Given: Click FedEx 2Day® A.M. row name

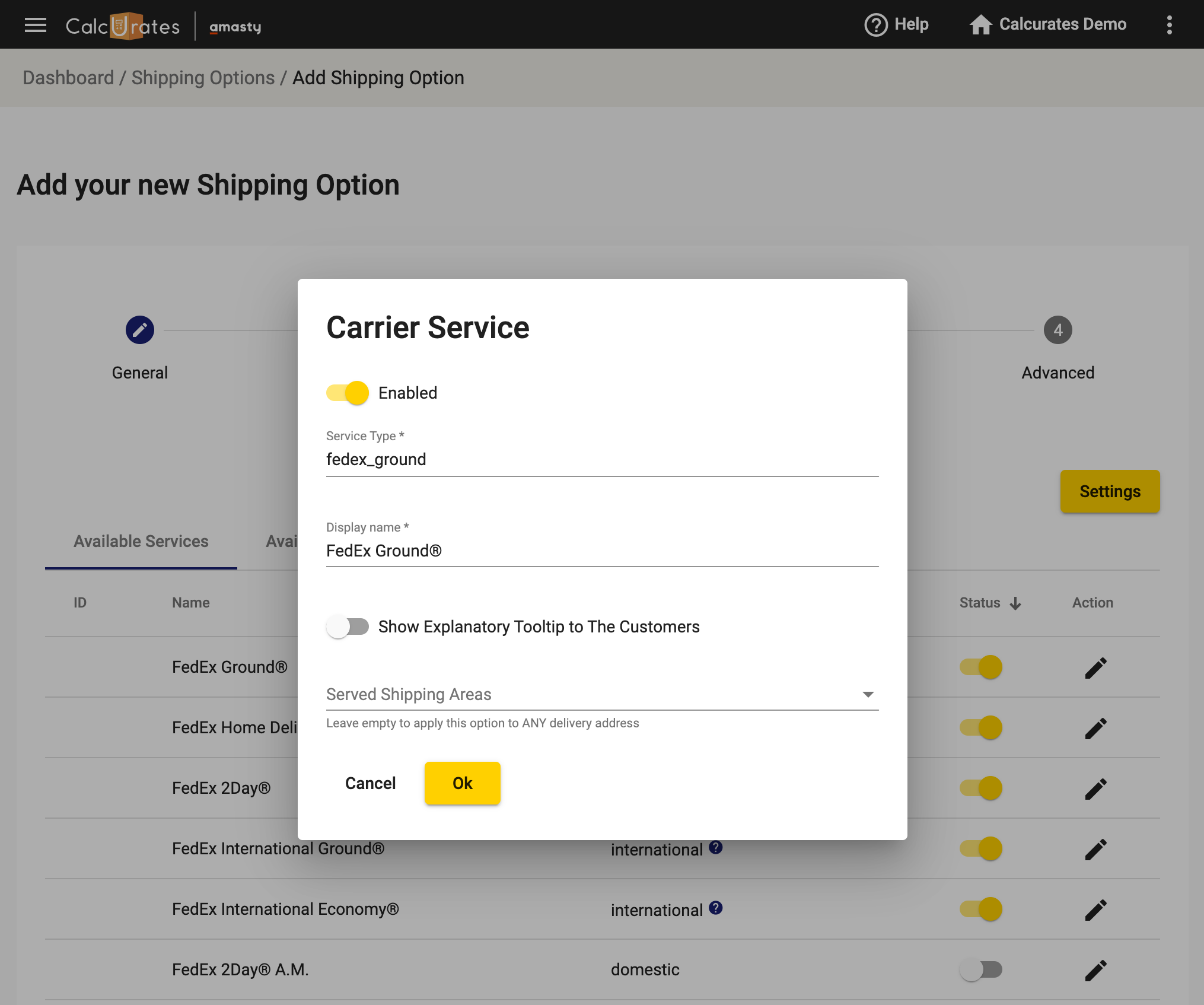Looking at the screenshot, I should pos(240,969).
